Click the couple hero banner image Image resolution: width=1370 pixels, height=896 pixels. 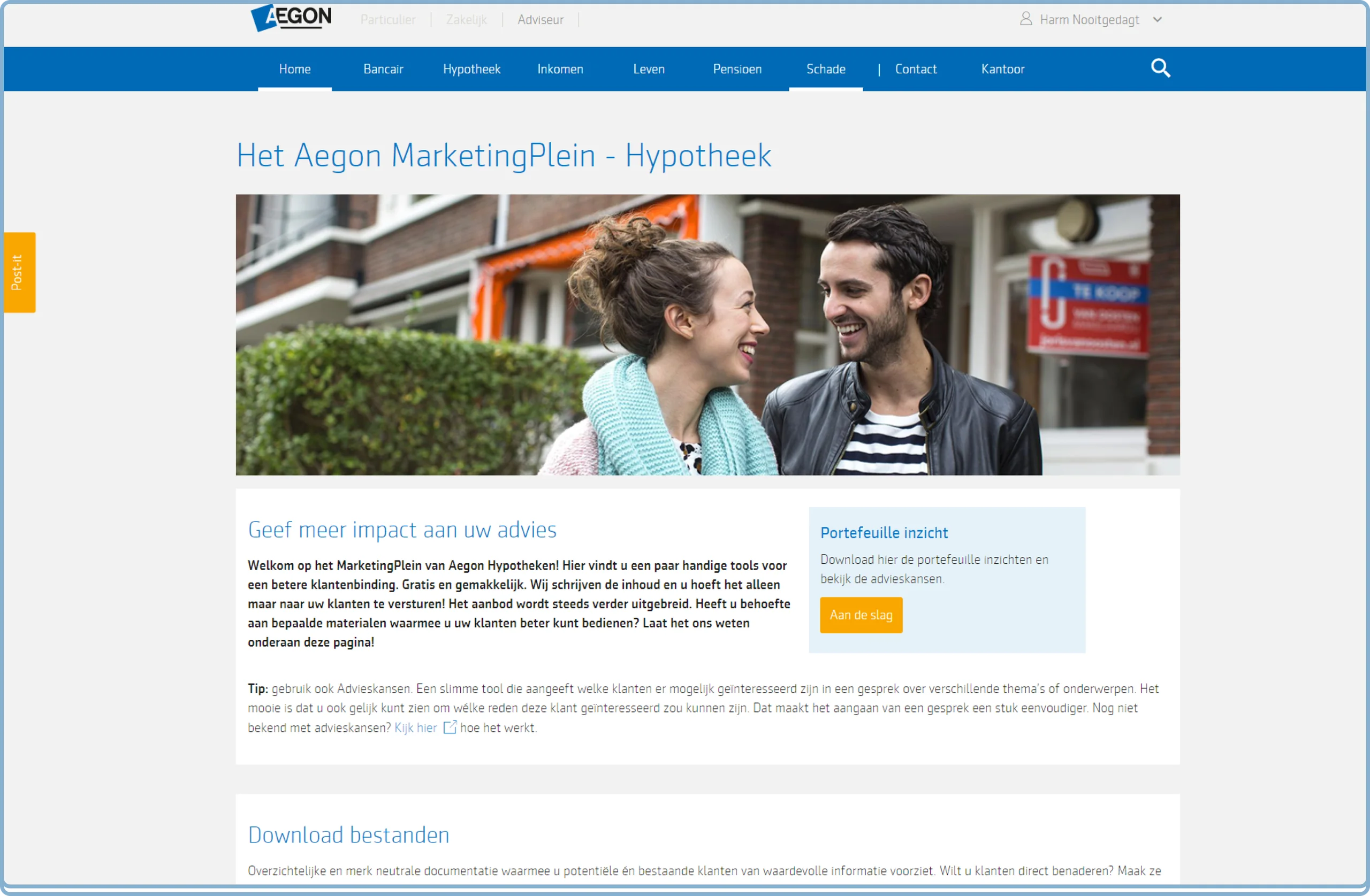pos(707,335)
